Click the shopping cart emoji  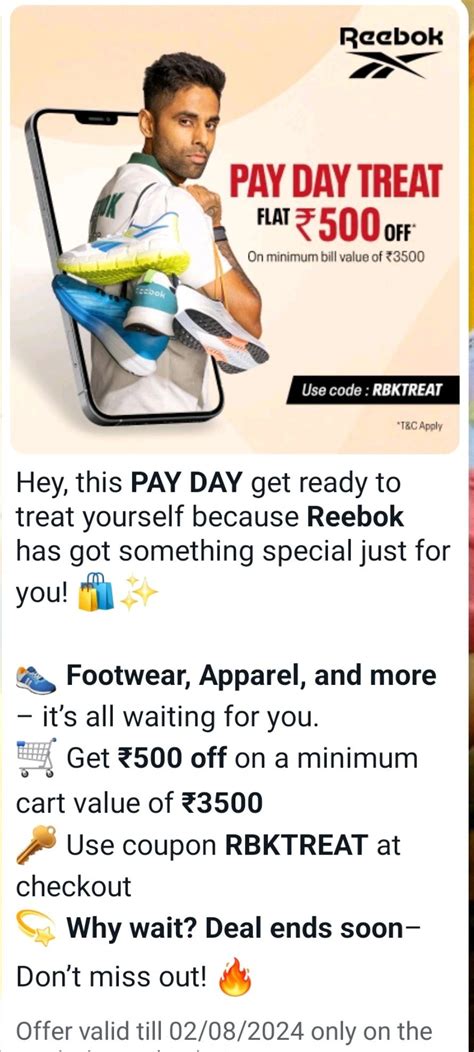(x=36, y=758)
